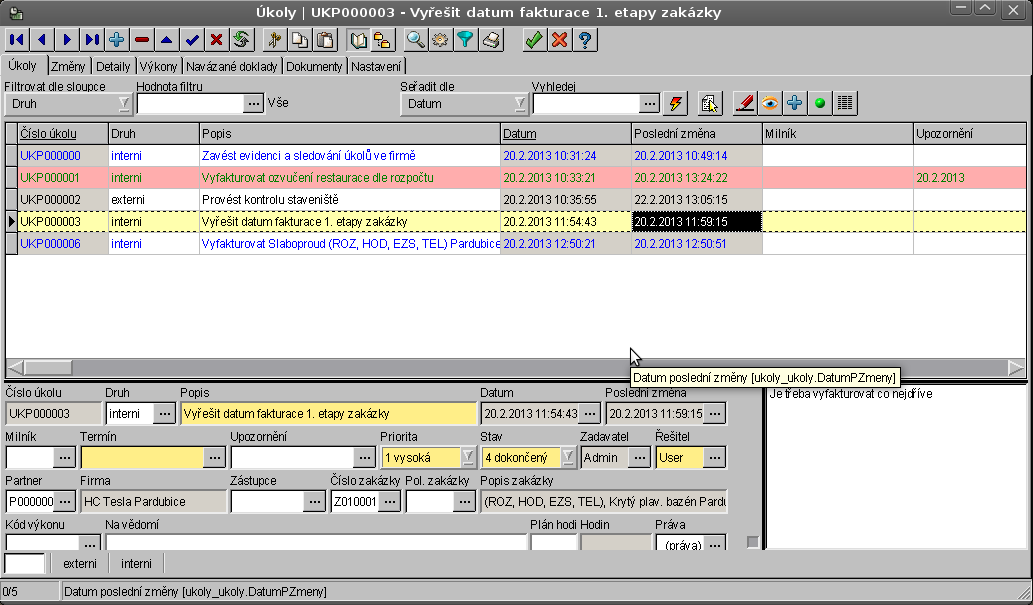Open the Navázané doklady tab

coord(232,66)
